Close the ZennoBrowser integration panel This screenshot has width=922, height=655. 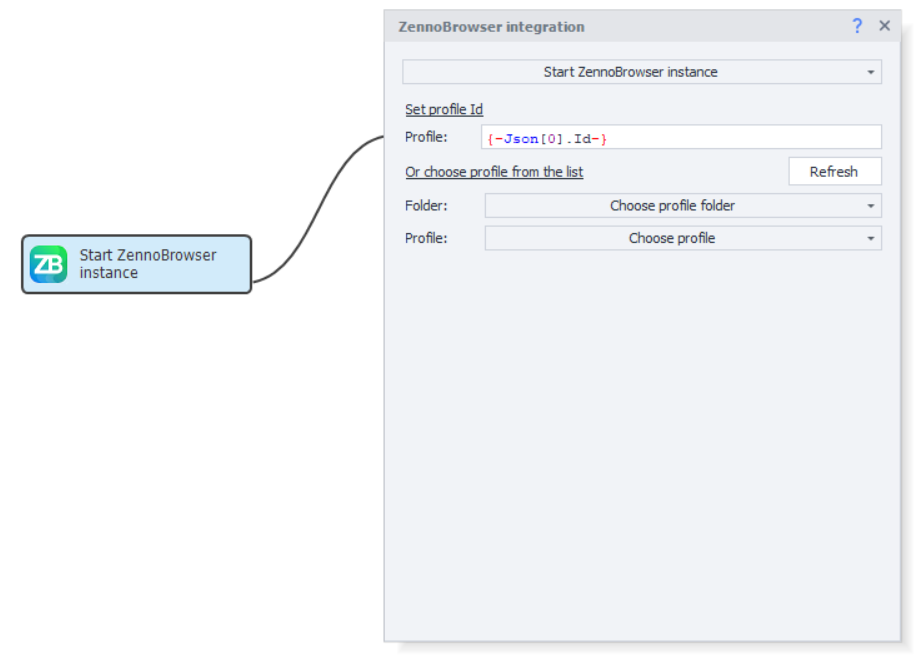(884, 26)
